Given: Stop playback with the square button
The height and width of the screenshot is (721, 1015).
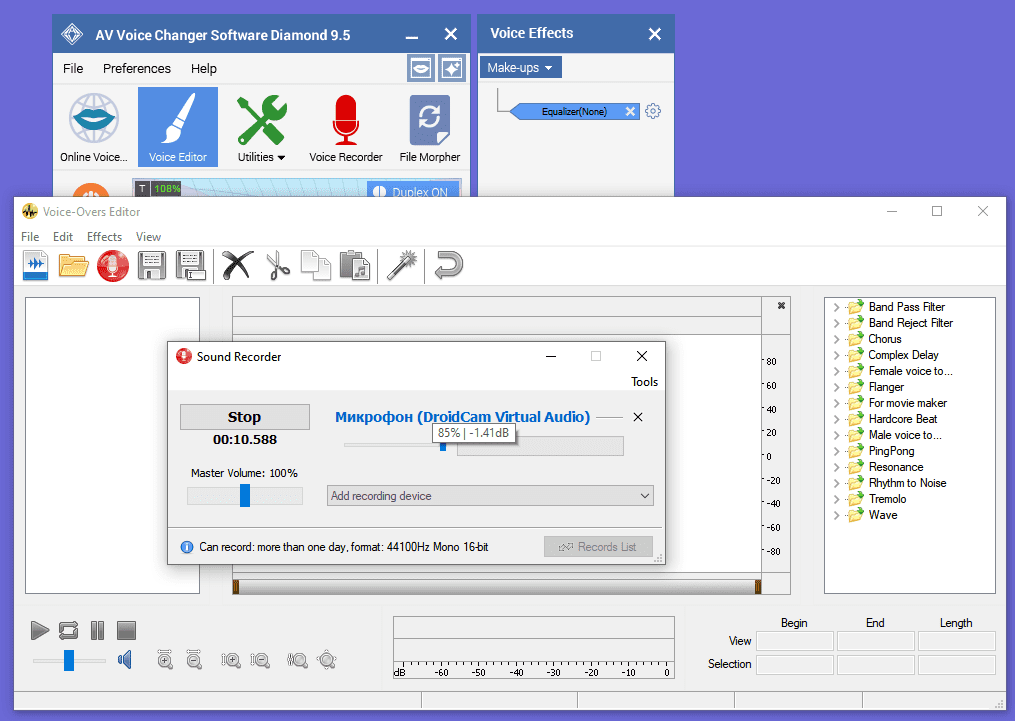Looking at the screenshot, I should click(x=126, y=630).
